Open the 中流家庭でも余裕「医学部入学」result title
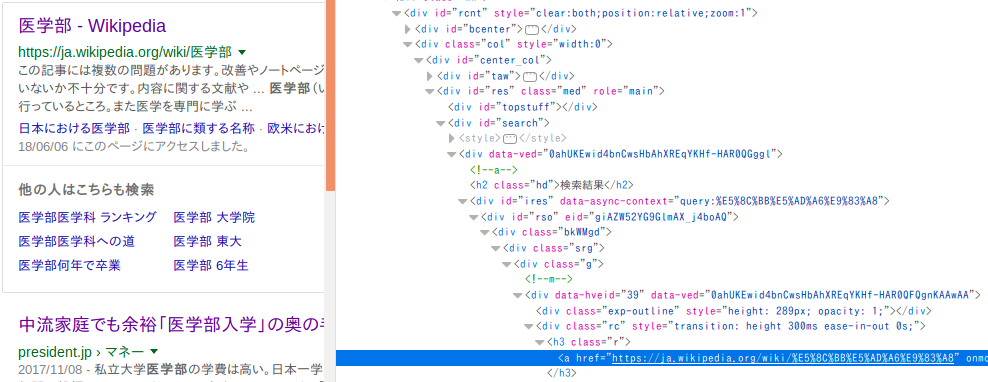The height and width of the screenshot is (382, 988). (x=171, y=325)
